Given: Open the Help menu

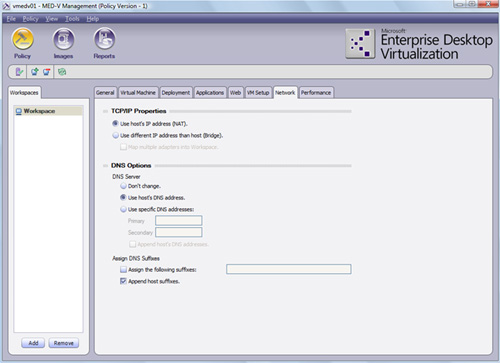Looking at the screenshot, I should (x=93, y=19).
